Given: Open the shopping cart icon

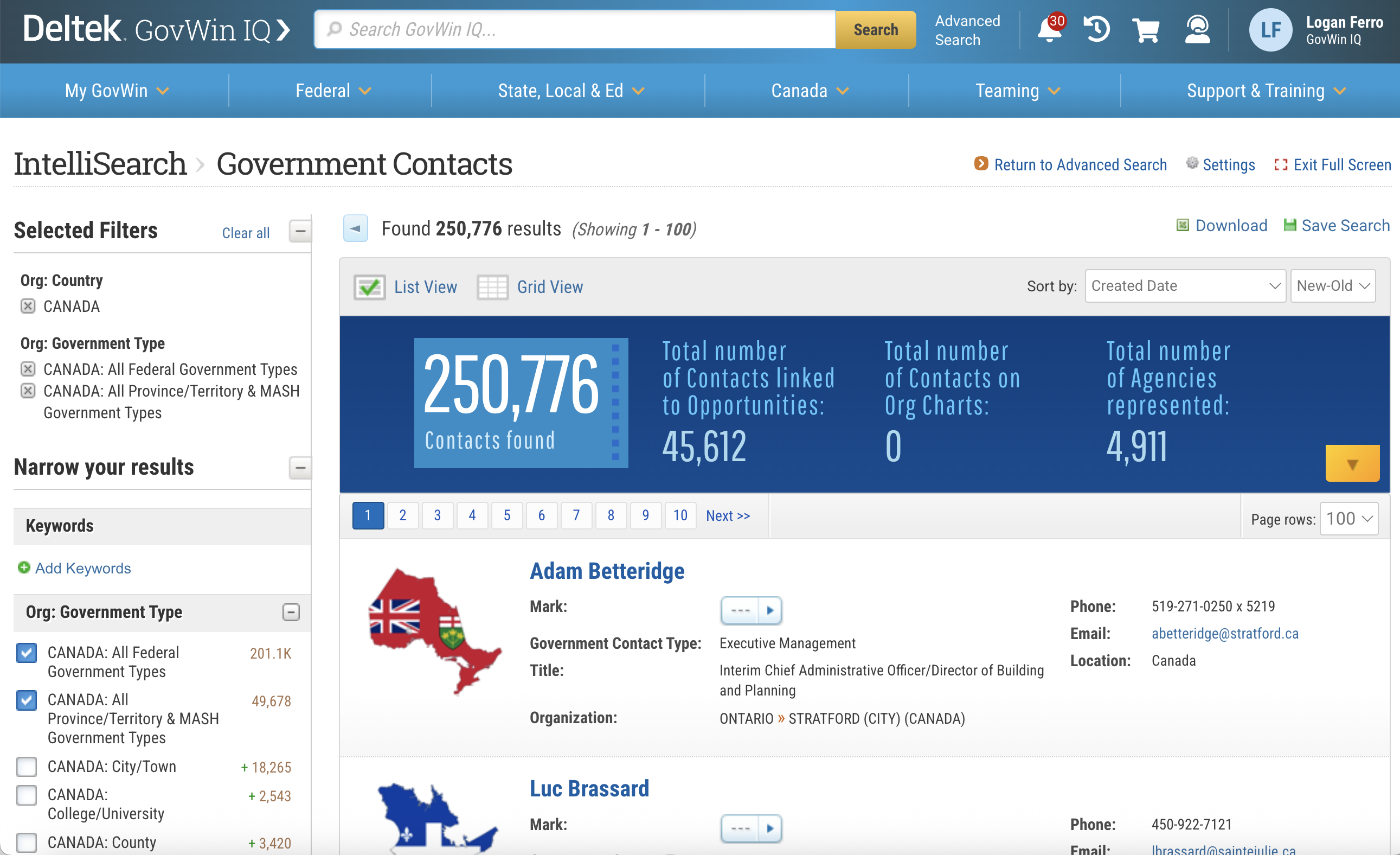Looking at the screenshot, I should click(1146, 29).
